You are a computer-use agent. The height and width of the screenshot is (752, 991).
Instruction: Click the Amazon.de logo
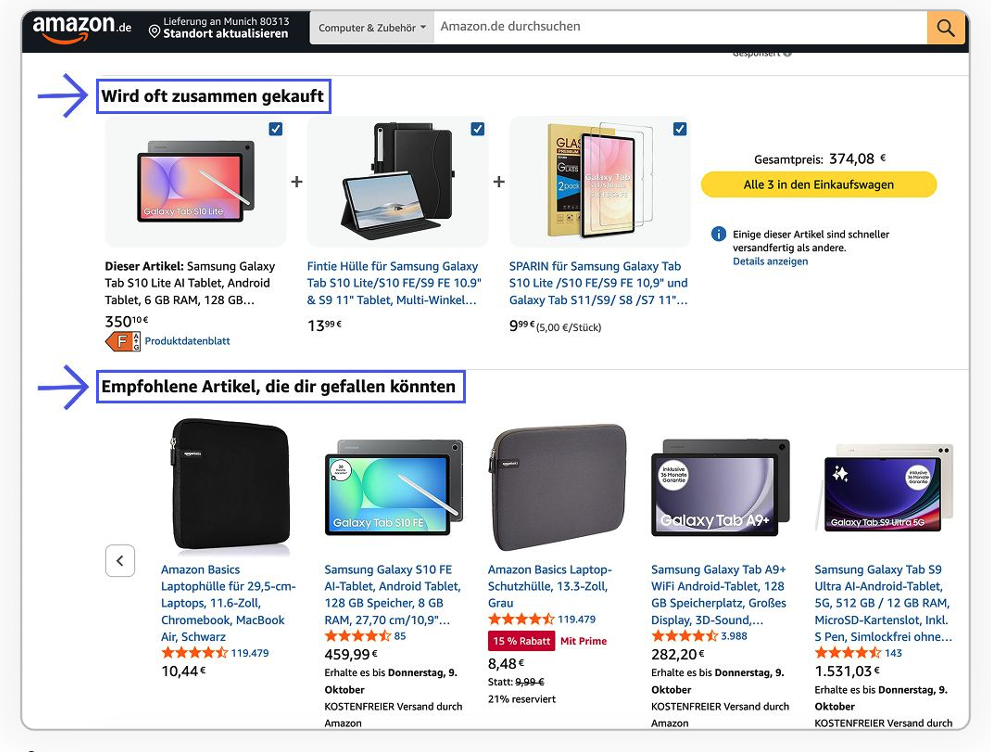(x=75, y=27)
